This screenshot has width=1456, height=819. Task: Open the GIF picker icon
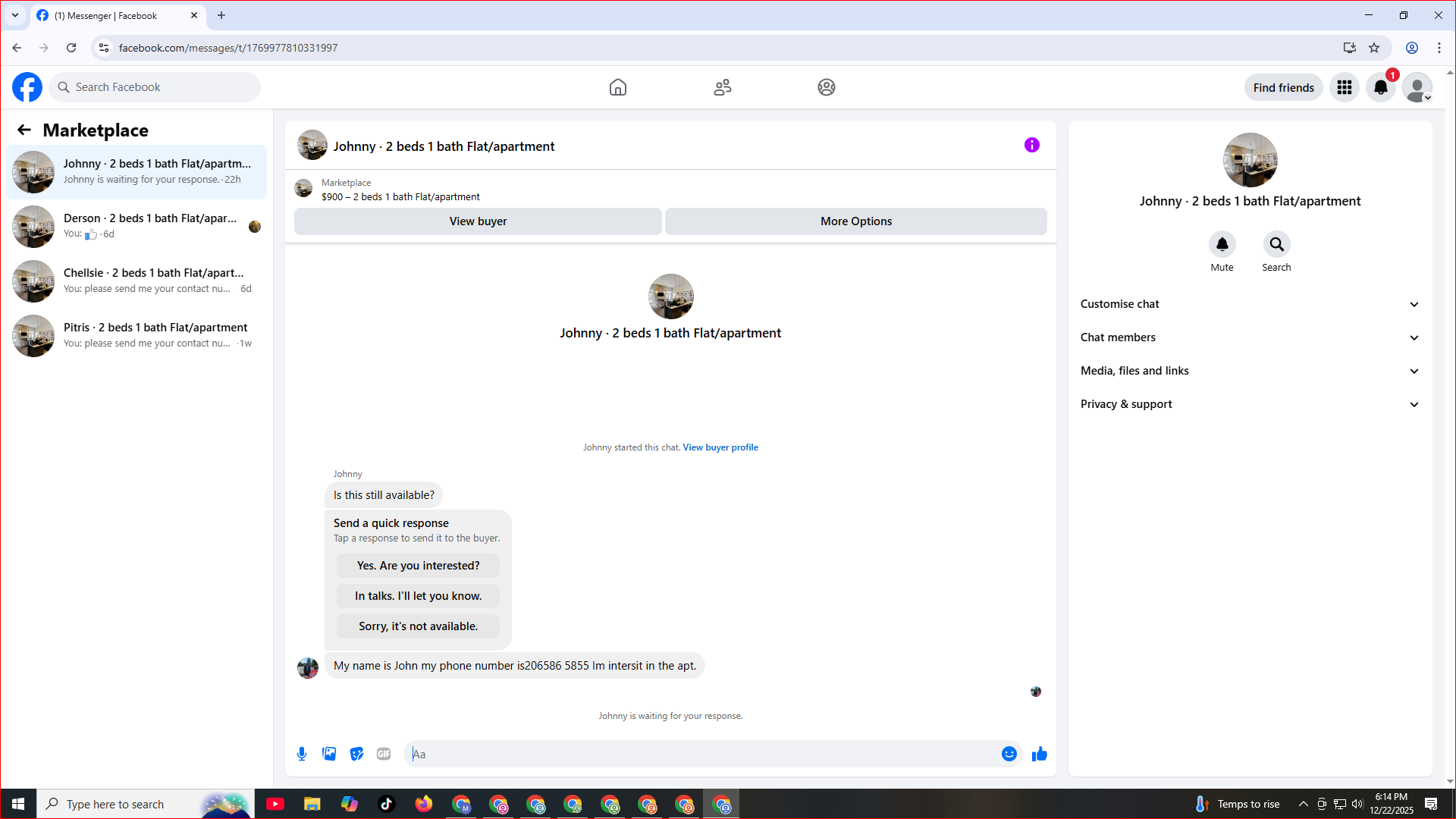(x=384, y=754)
